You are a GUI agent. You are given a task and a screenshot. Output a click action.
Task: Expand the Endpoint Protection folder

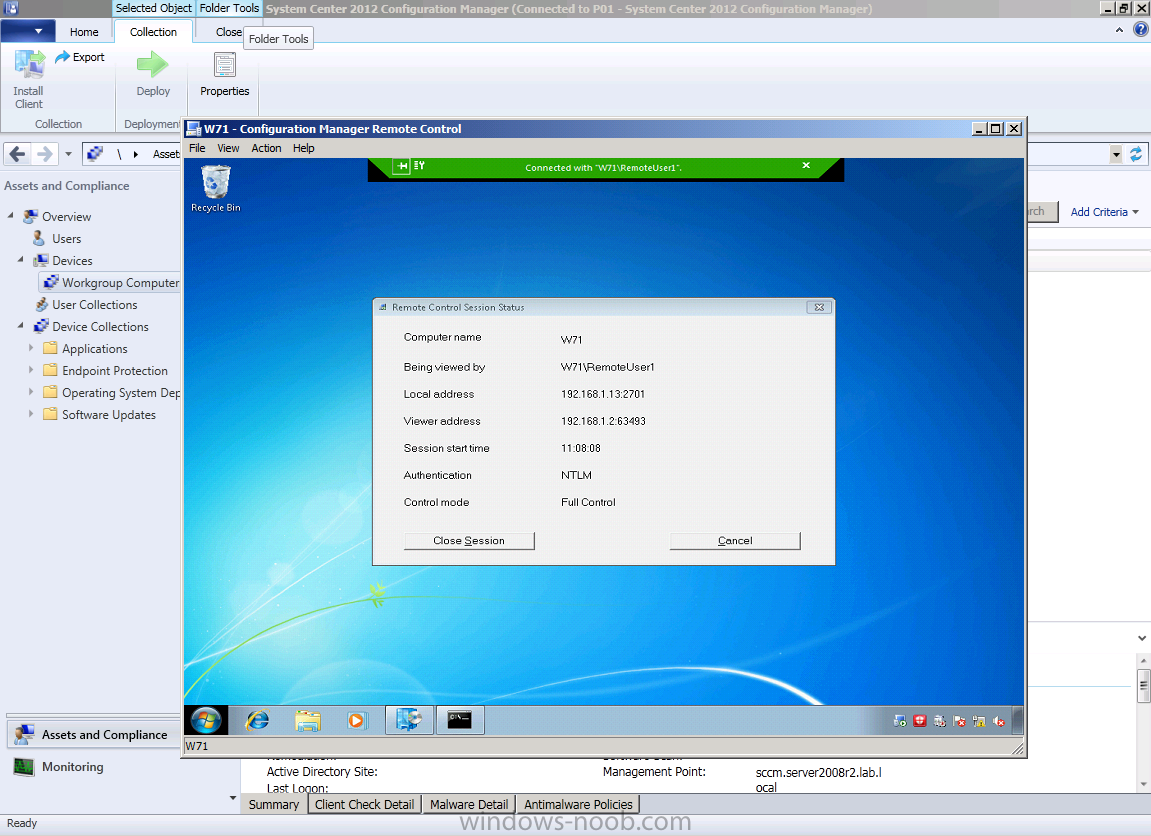[x=31, y=370]
